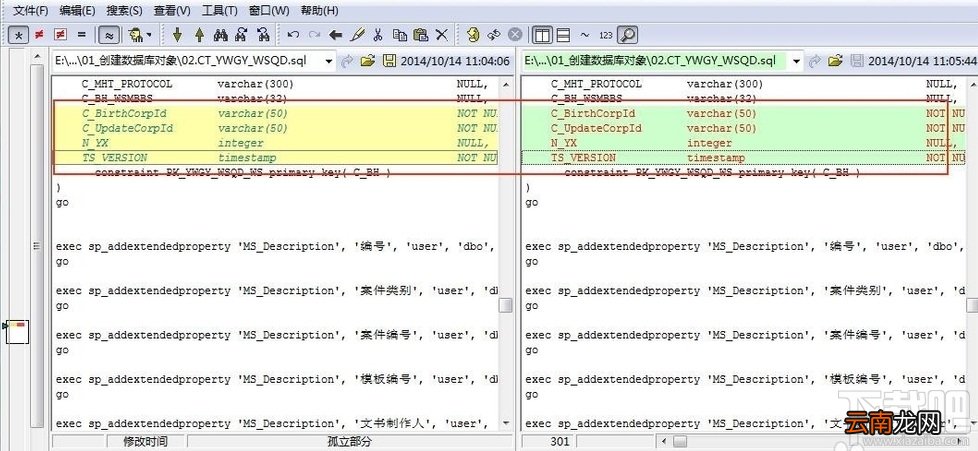Click the 301 status bar value
The width and height of the screenshot is (978, 451).
coord(559,442)
